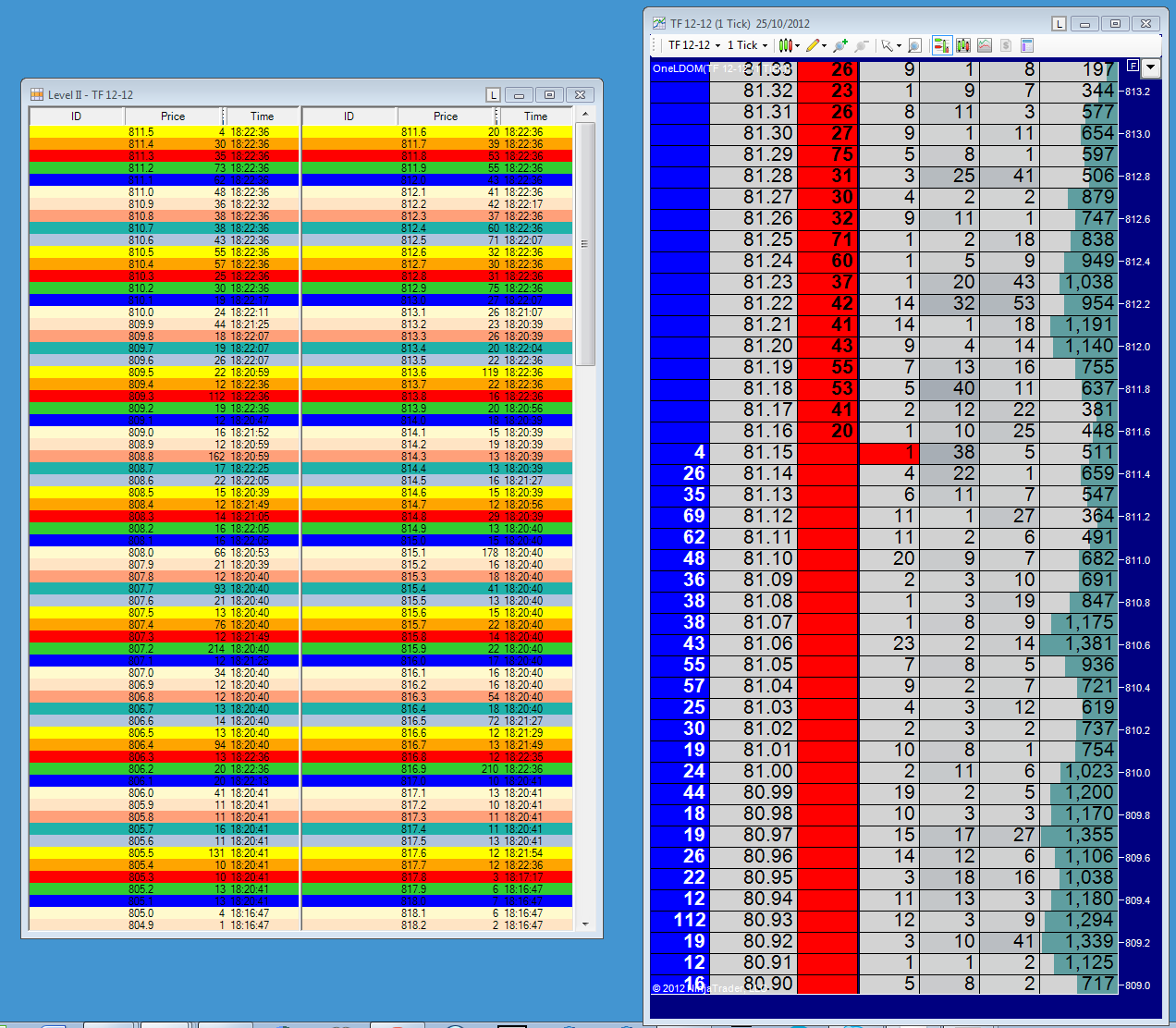Click the Level II vertical scrollbar thumb
Screen dimensions: 1176x1028
[x=584, y=244]
